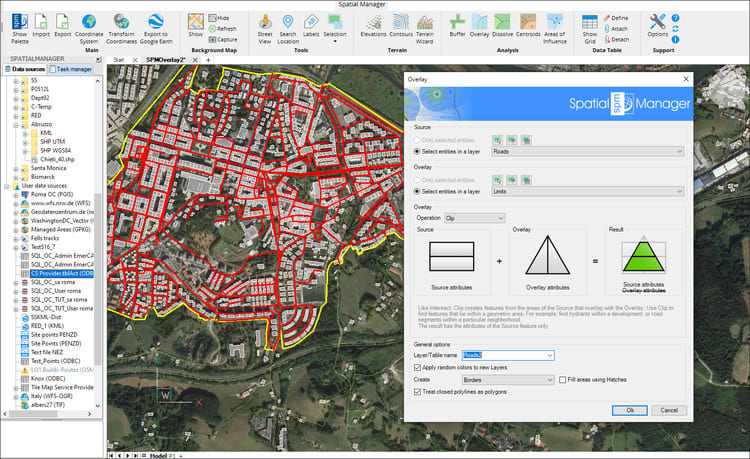Viewport: 750px width, 459px height.
Task: Collapse the User data sources node
Action: [x=7, y=186]
